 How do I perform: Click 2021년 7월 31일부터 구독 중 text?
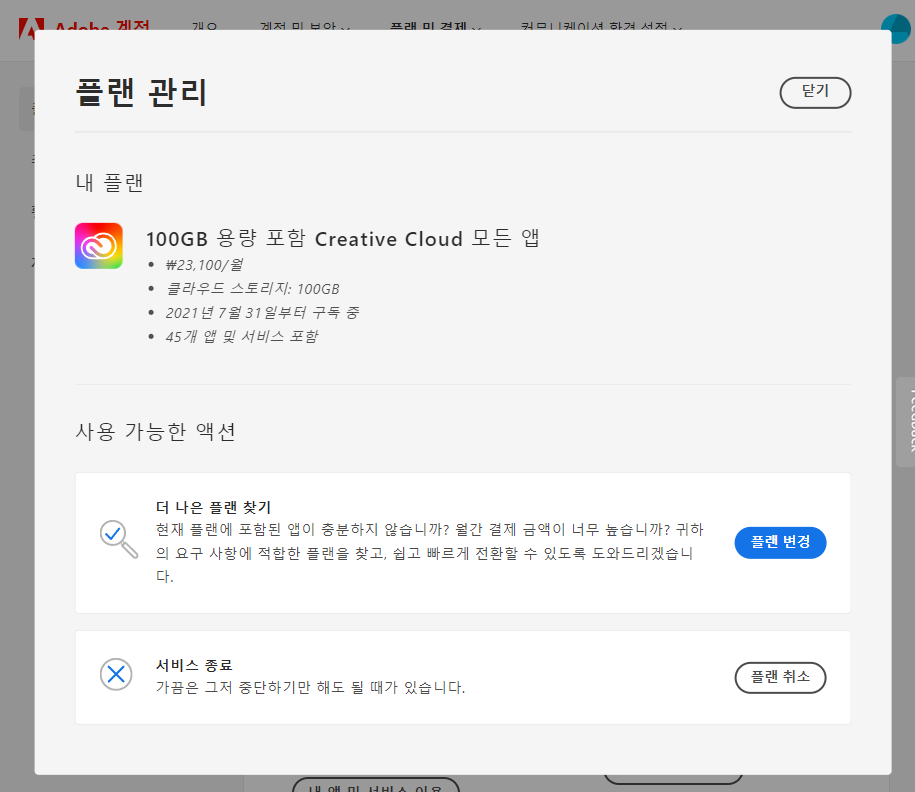(x=262, y=313)
